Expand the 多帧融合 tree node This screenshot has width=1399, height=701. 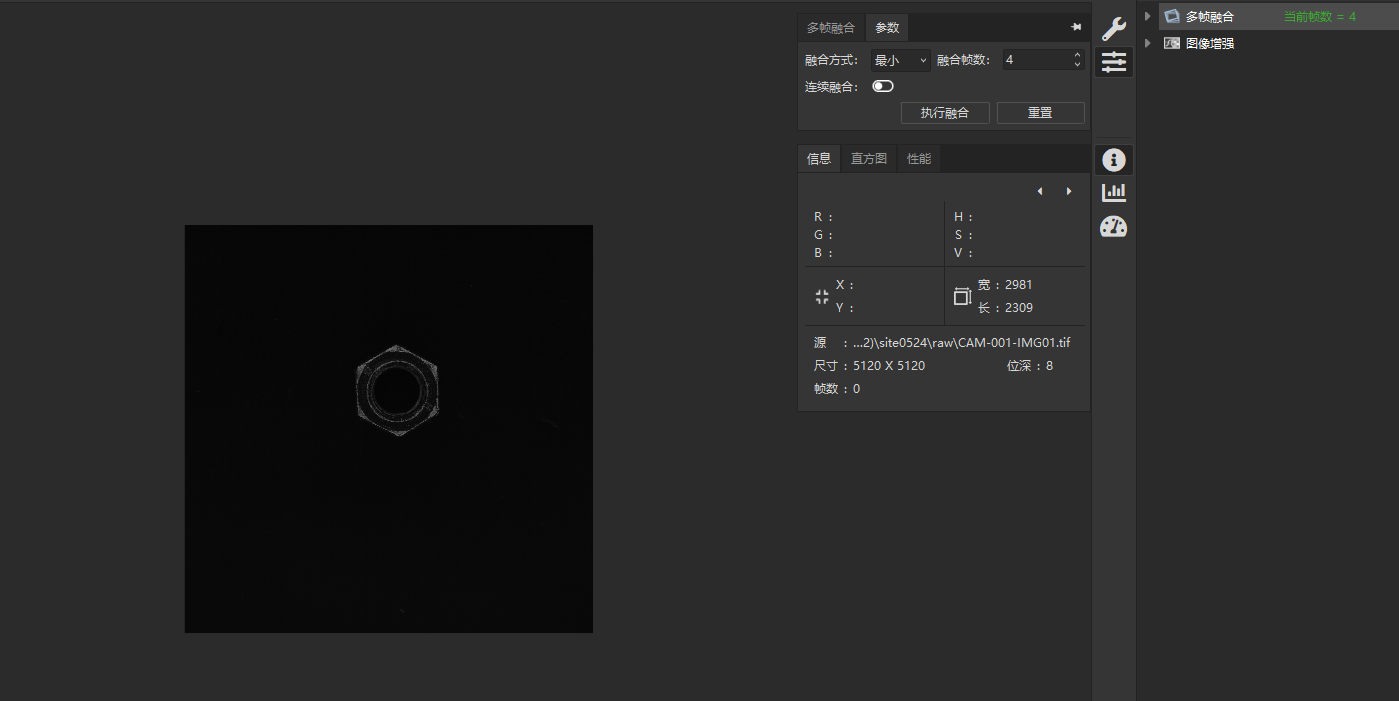click(1148, 16)
